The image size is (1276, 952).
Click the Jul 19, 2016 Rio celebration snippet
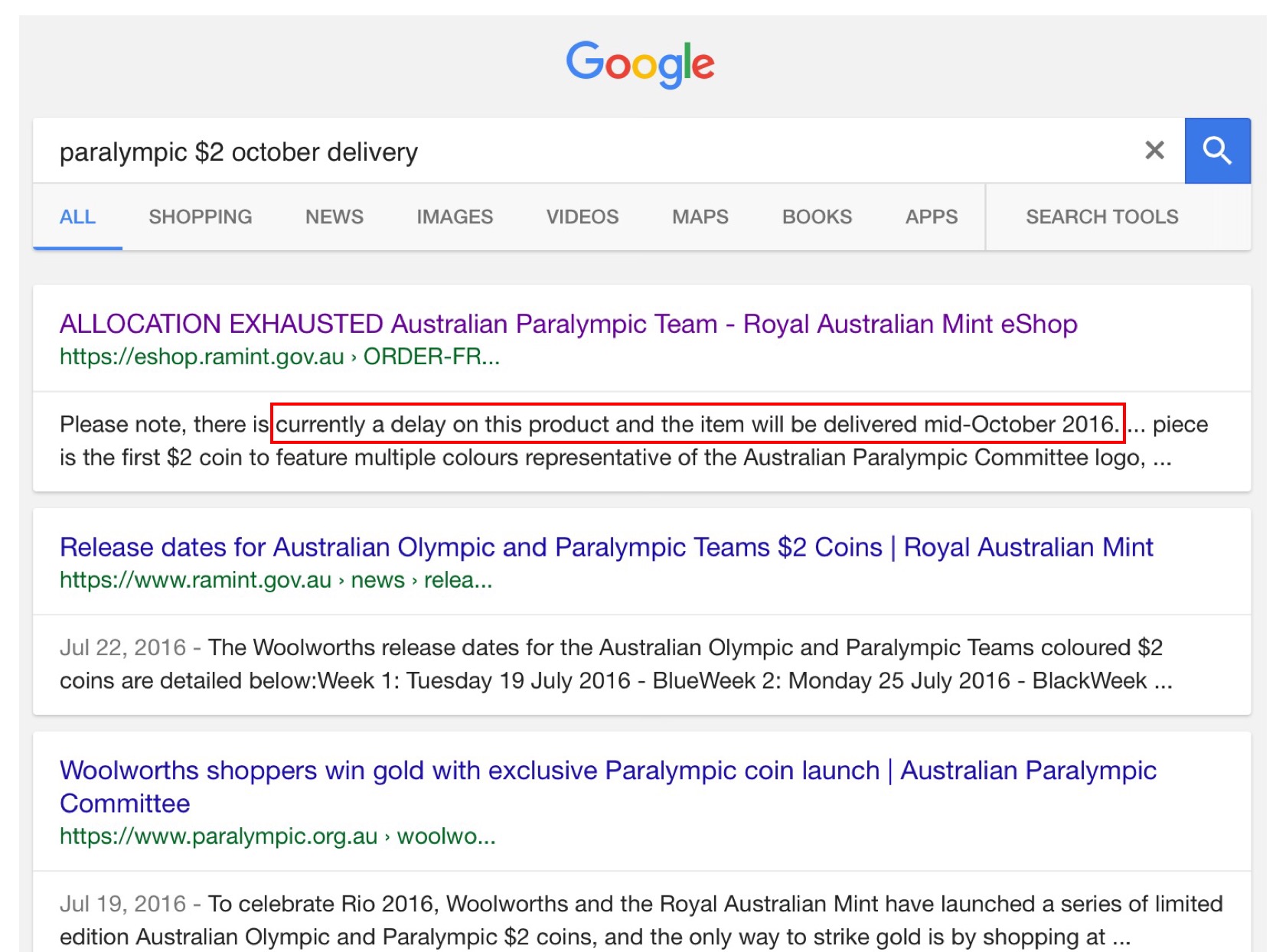(x=641, y=921)
